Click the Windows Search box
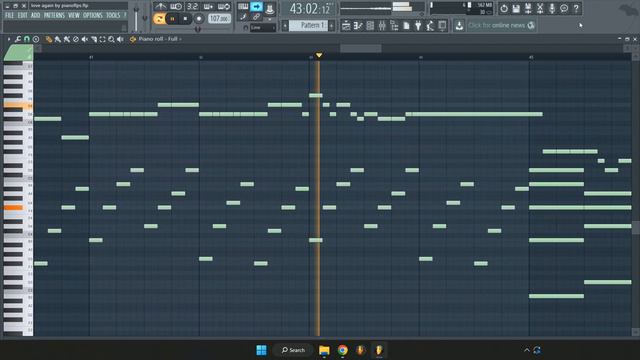 point(293,350)
